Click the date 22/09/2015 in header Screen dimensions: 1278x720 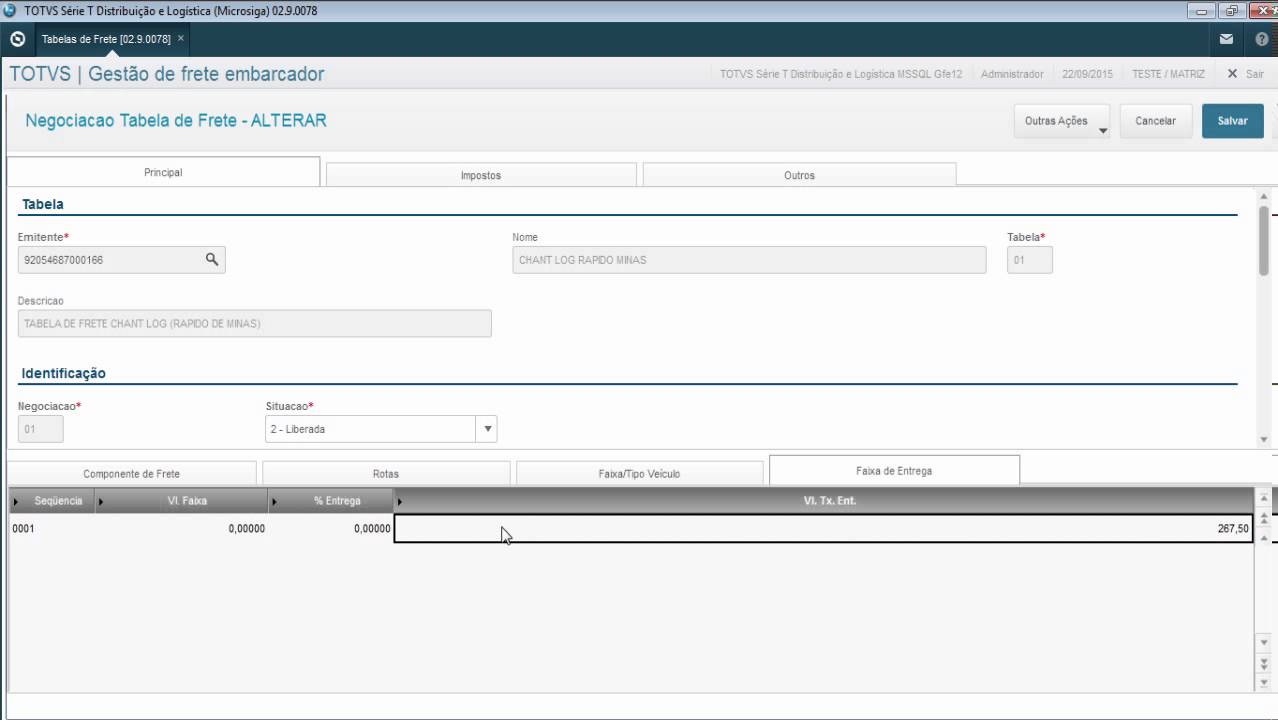pyautogui.click(x=1087, y=74)
